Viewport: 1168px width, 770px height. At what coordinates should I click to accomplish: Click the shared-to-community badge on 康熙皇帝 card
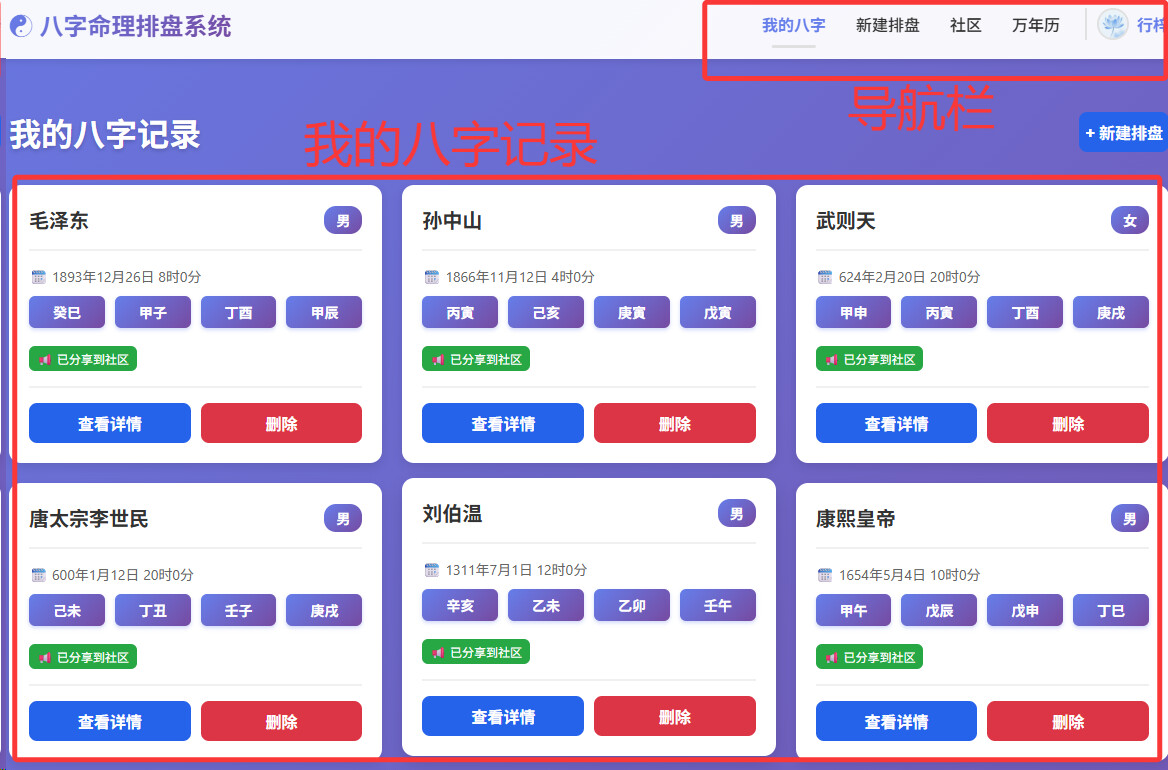[x=869, y=657]
